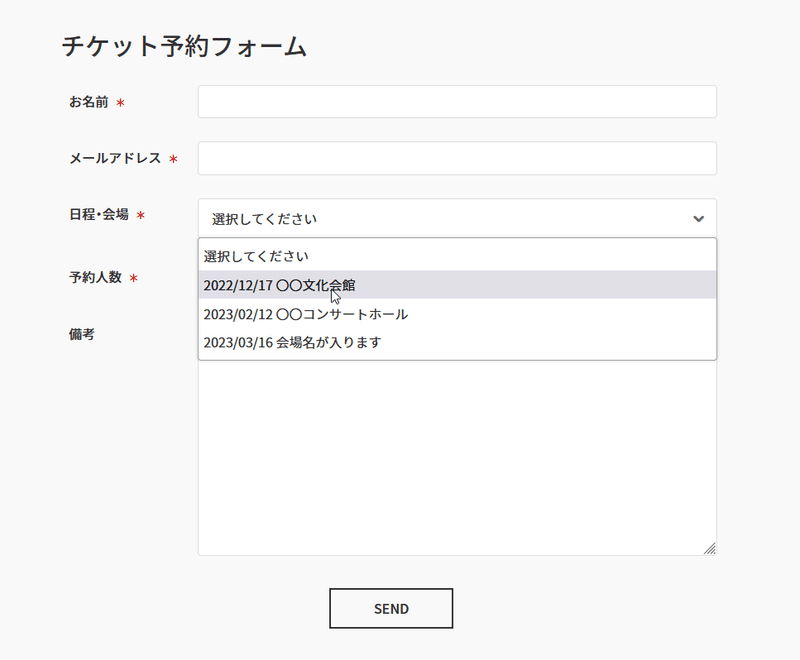
Task: Click the red asterisk beside メールアドレス
Action: point(173,159)
